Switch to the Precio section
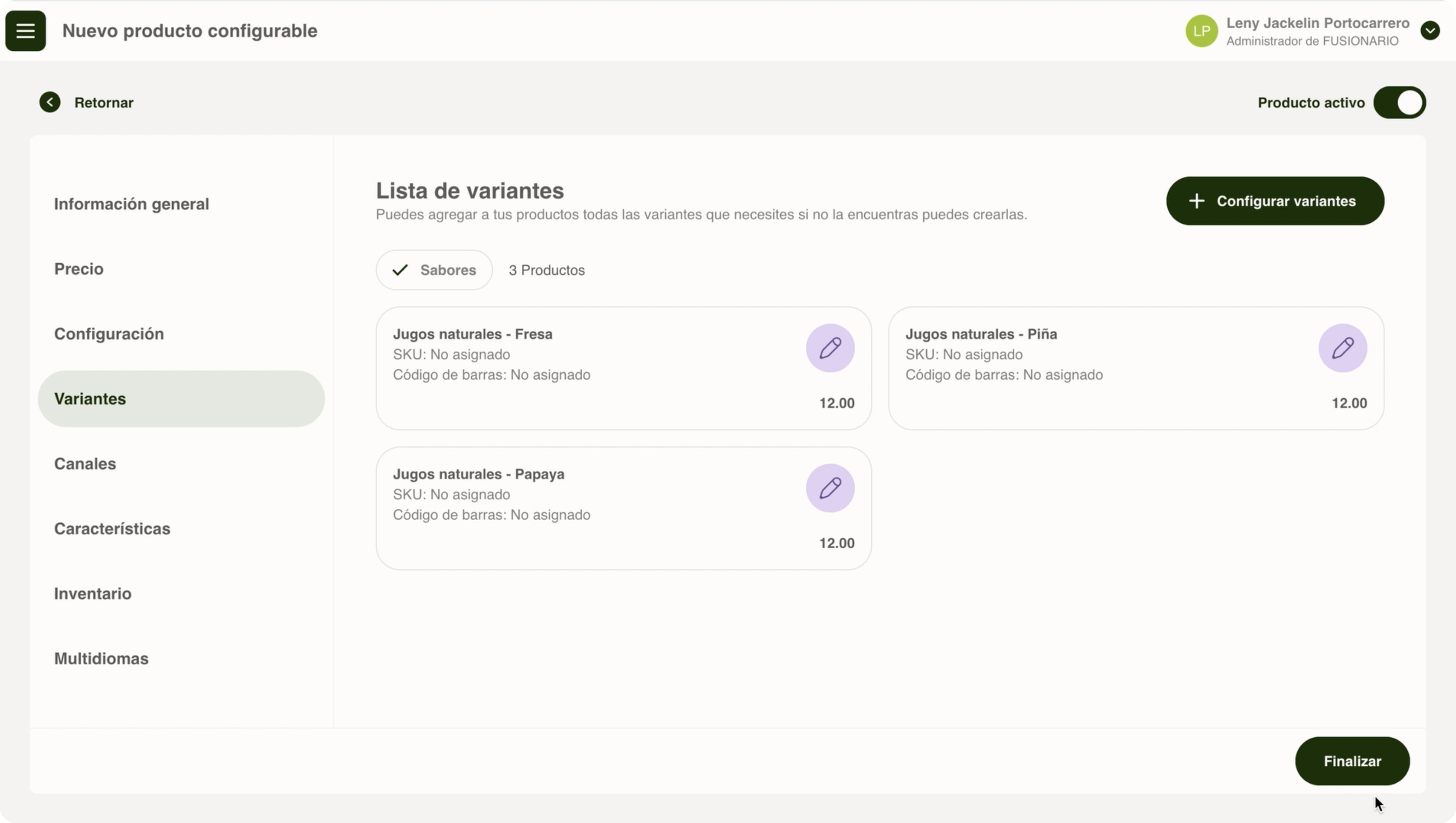Image resolution: width=1456 pixels, height=823 pixels. pyautogui.click(x=78, y=269)
